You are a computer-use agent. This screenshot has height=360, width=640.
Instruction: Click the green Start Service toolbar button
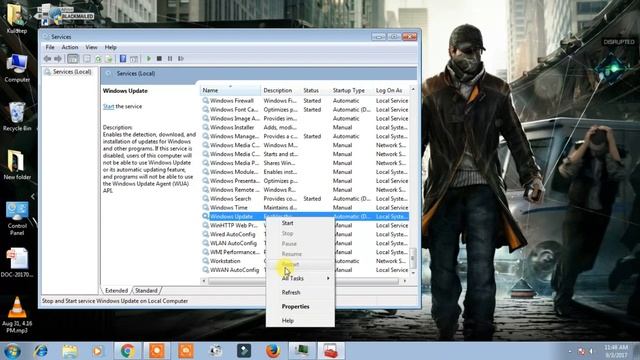click(x=149, y=59)
